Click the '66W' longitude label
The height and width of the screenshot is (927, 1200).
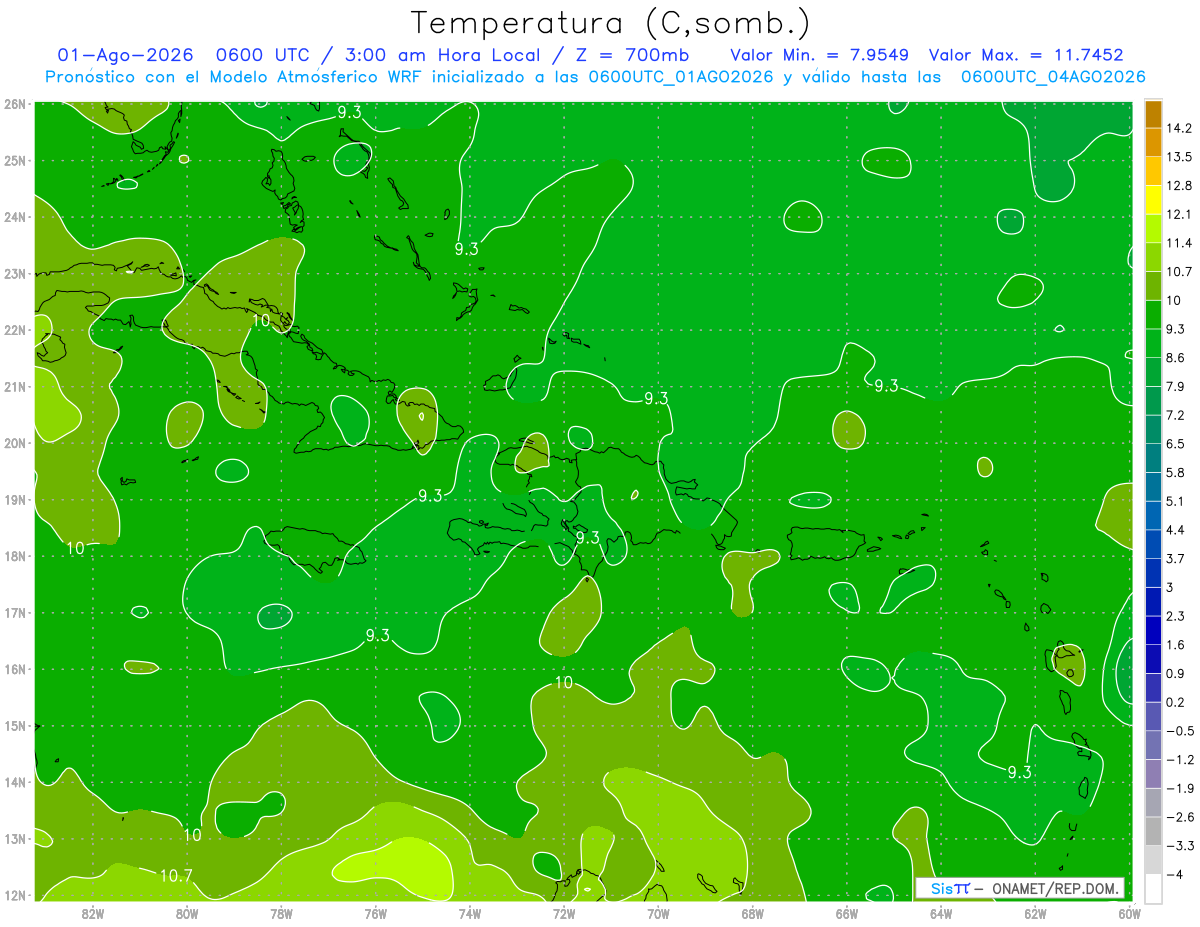(x=846, y=914)
